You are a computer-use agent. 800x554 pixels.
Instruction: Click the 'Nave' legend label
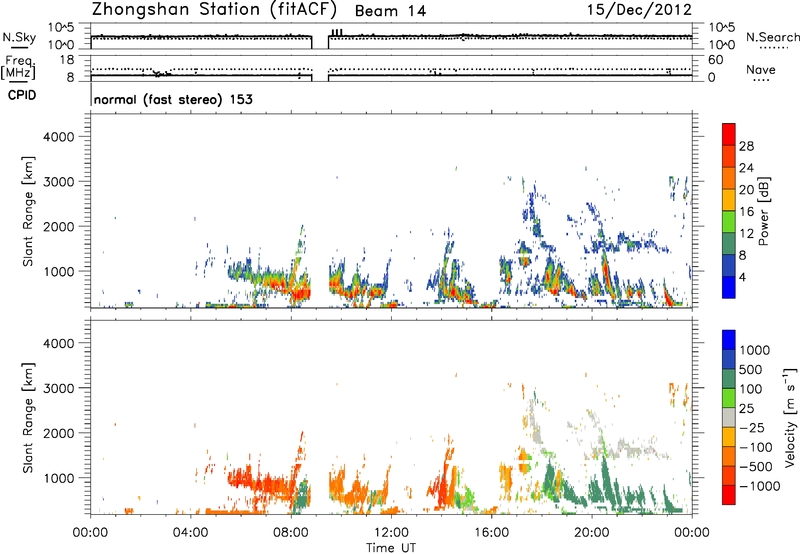pyautogui.click(x=761, y=69)
